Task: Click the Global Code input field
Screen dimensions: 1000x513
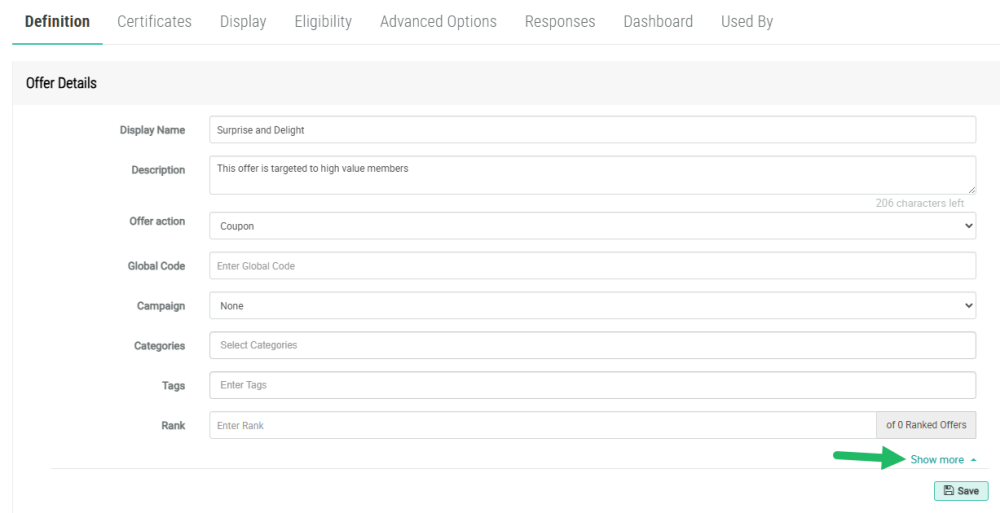Action: 592,266
